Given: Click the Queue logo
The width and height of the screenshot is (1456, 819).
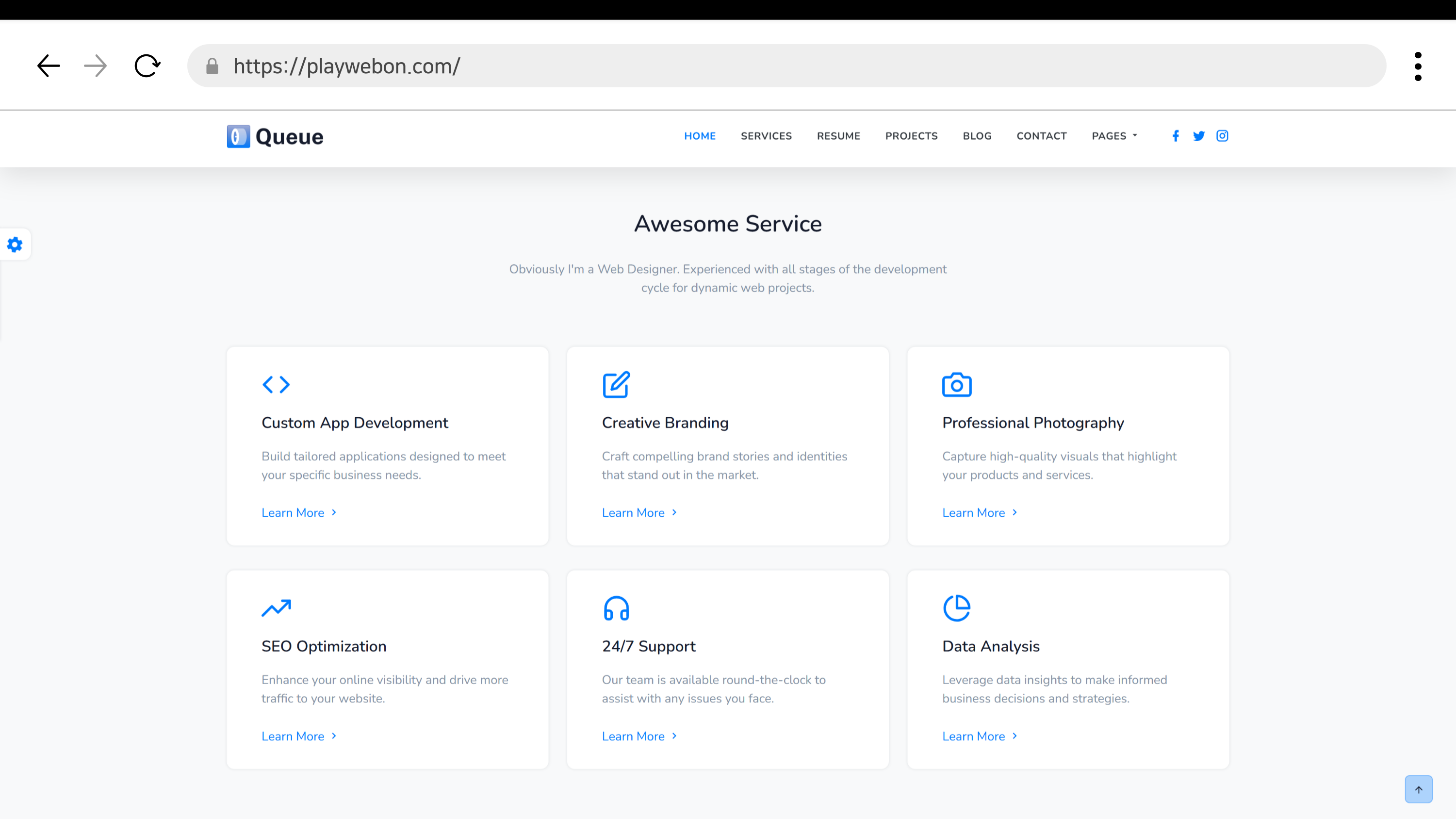Looking at the screenshot, I should tap(275, 136).
